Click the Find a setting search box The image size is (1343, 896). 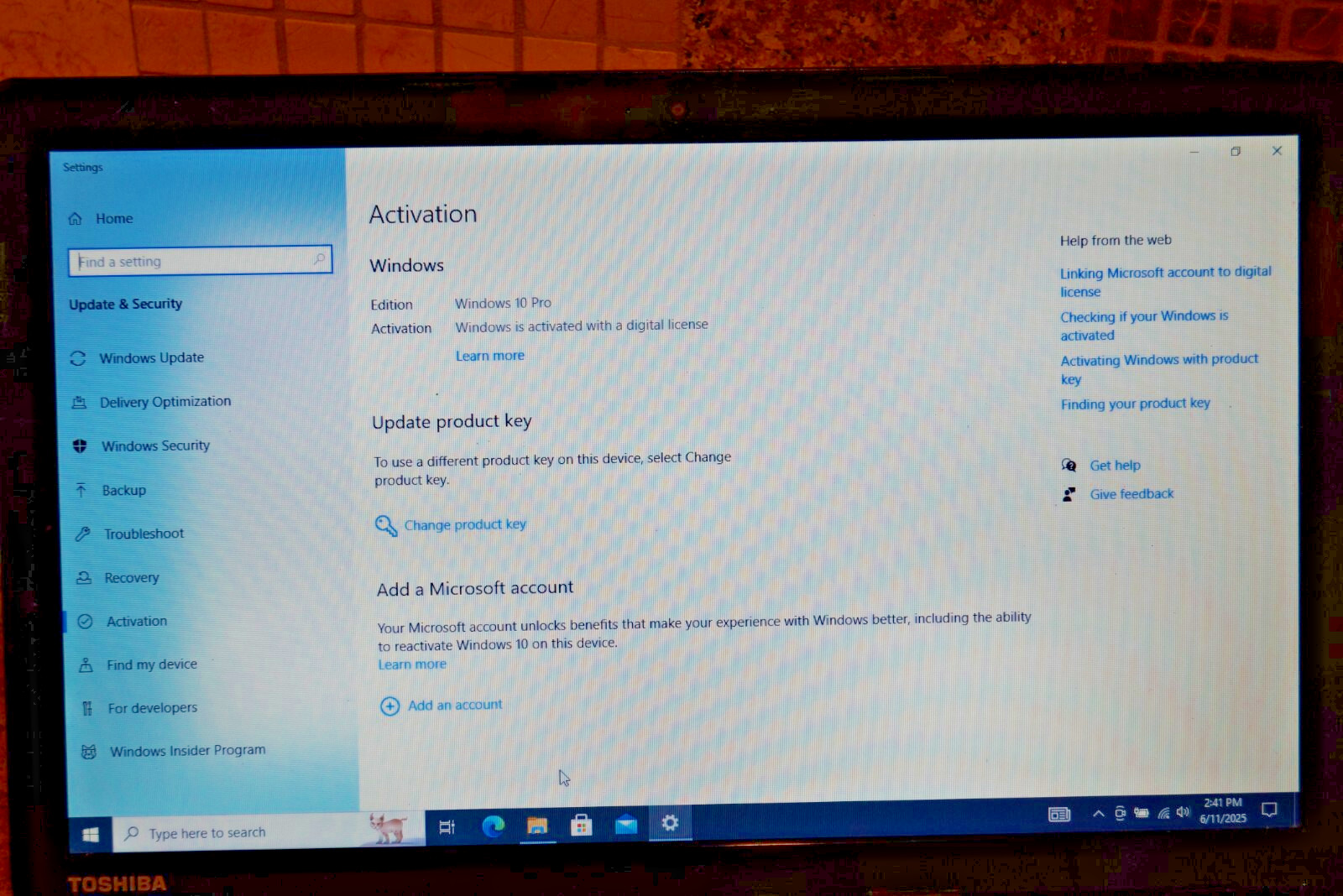(x=200, y=260)
